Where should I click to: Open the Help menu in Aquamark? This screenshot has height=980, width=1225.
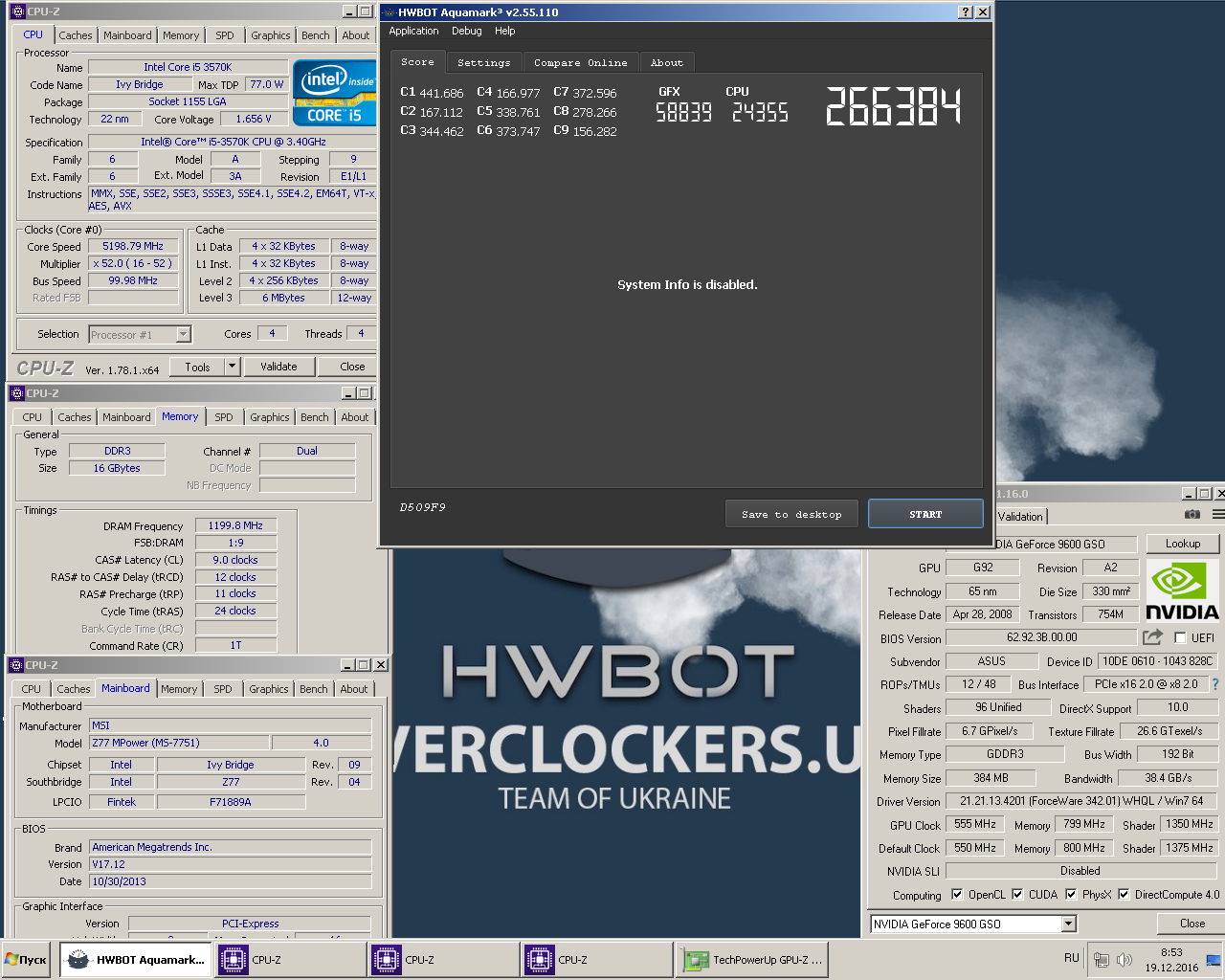click(x=505, y=31)
